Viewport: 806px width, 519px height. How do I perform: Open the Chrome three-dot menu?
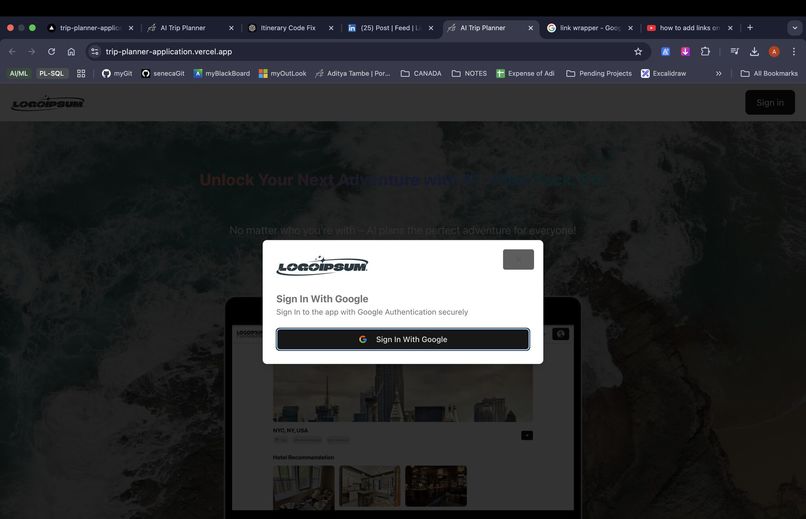(794, 51)
